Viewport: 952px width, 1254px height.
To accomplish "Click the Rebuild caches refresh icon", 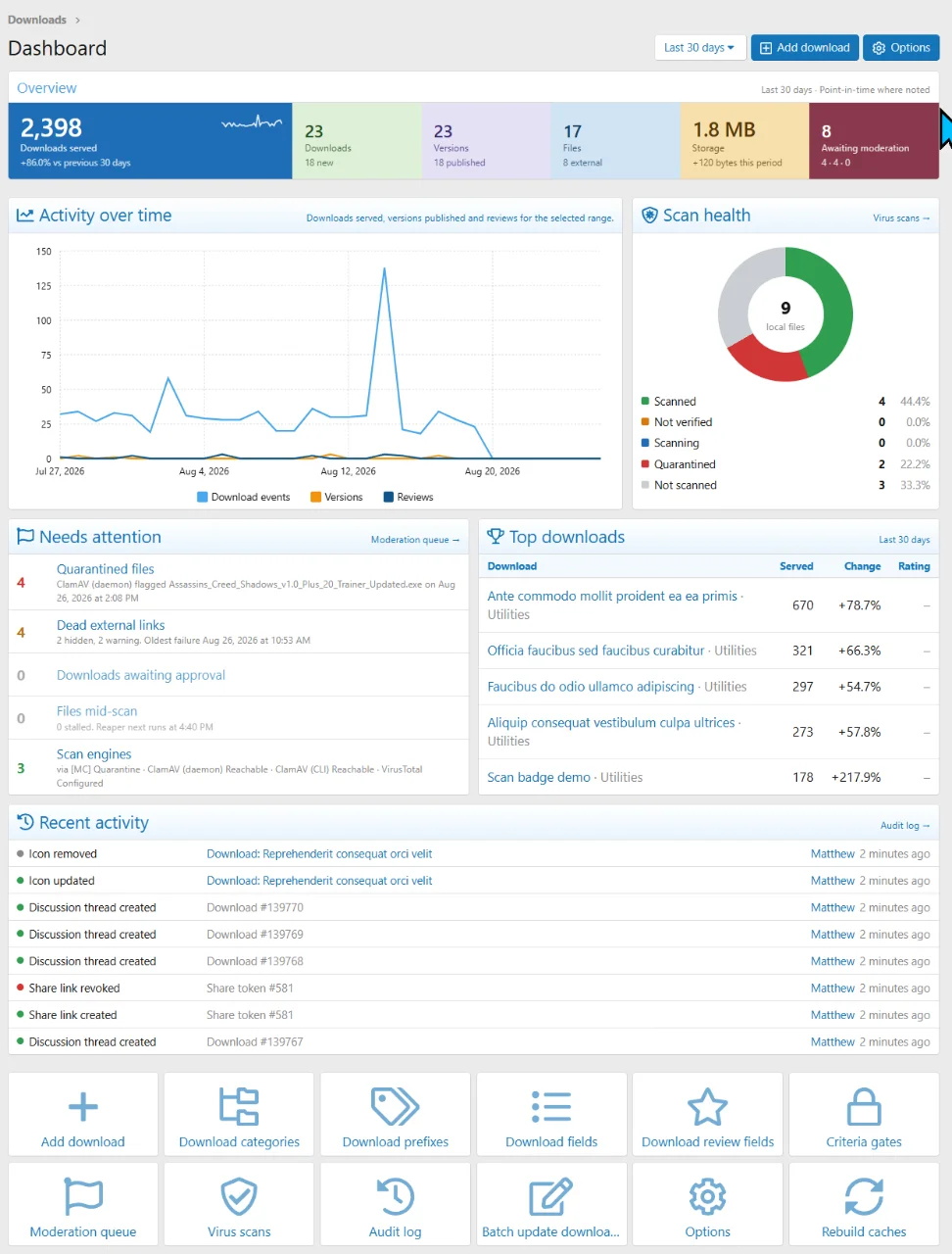I will click(864, 1197).
